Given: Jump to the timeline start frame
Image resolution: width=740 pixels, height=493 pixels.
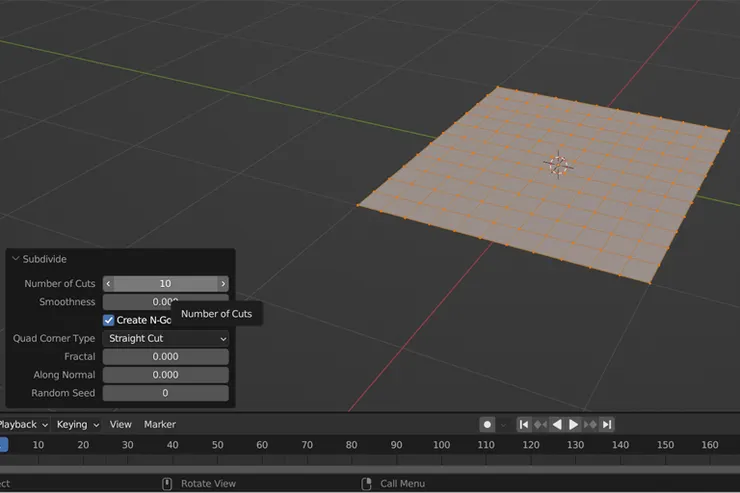Looking at the screenshot, I should point(523,424).
